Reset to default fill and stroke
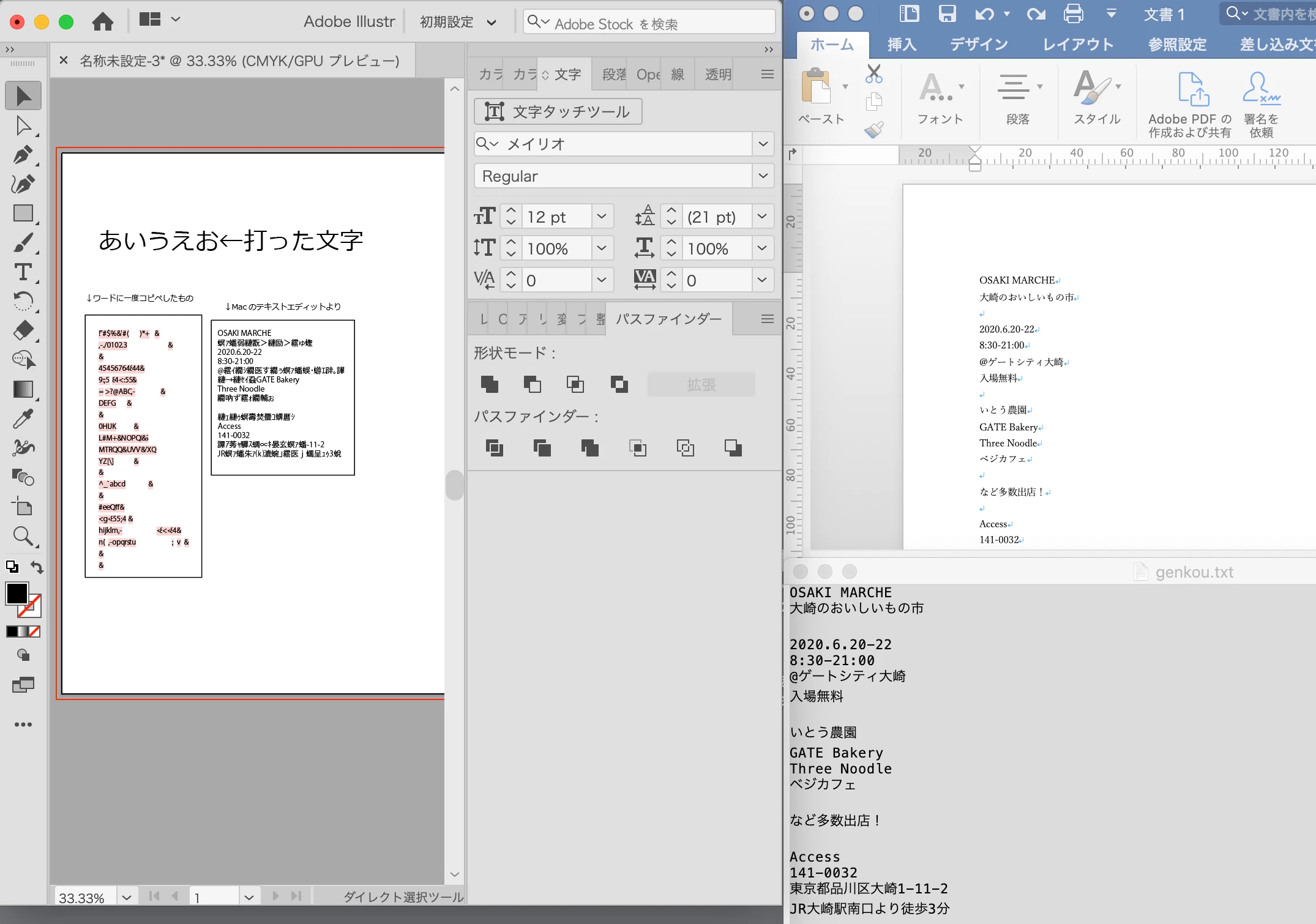Viewport: 1316px width, 924px height. click(12, 567)
